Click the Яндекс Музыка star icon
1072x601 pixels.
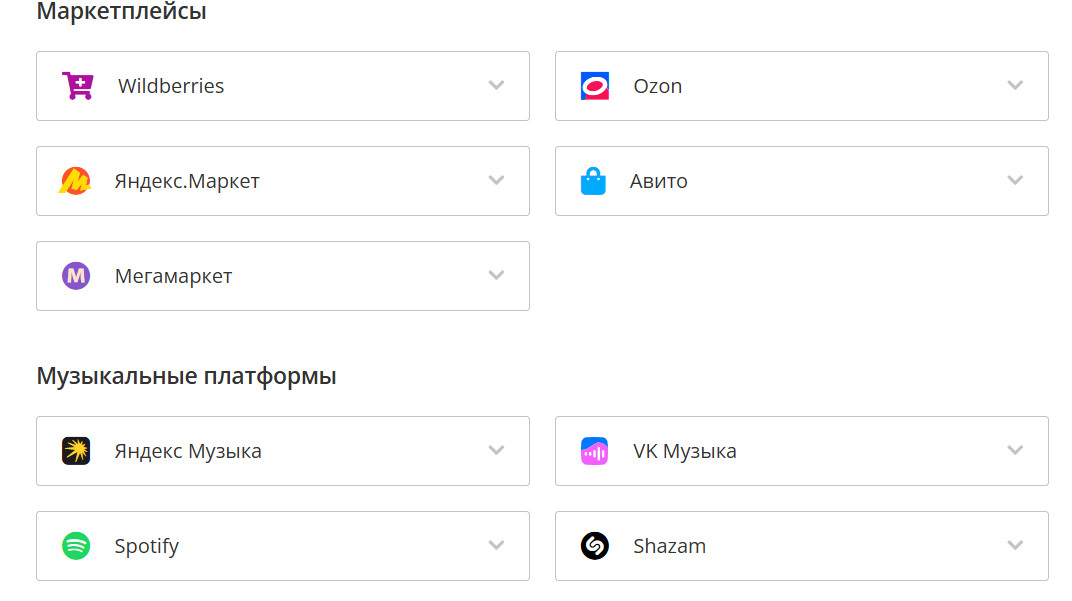[x=76, y=451]
